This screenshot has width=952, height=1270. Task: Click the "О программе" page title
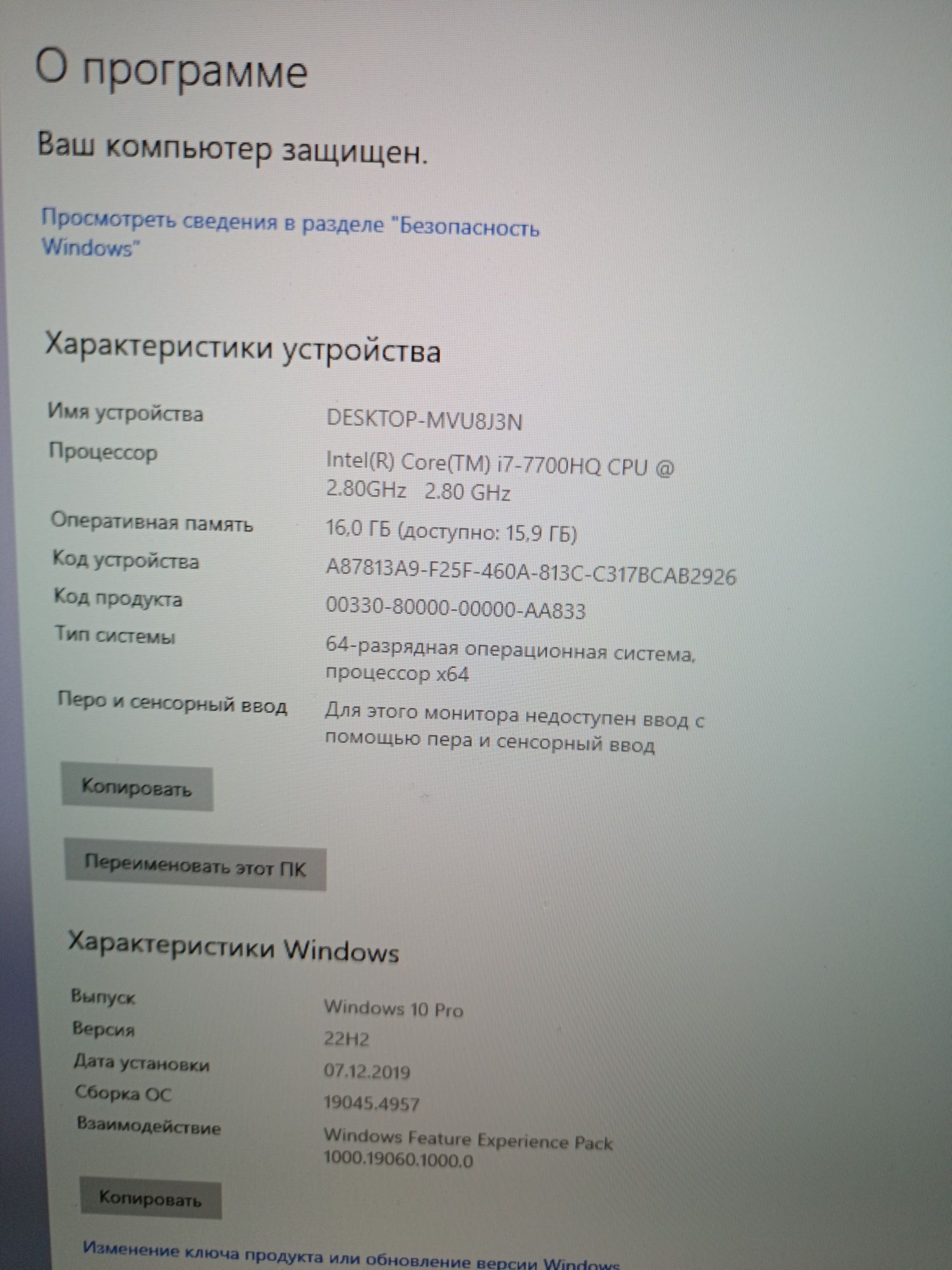pos(171,70)
